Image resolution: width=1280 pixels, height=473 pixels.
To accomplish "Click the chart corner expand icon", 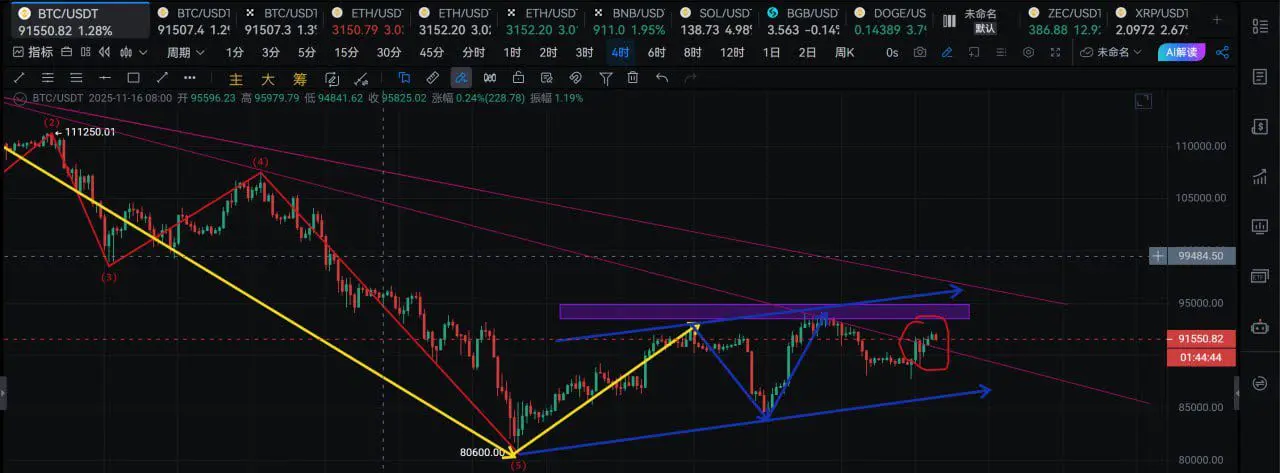I will (x=1144, y=100).
